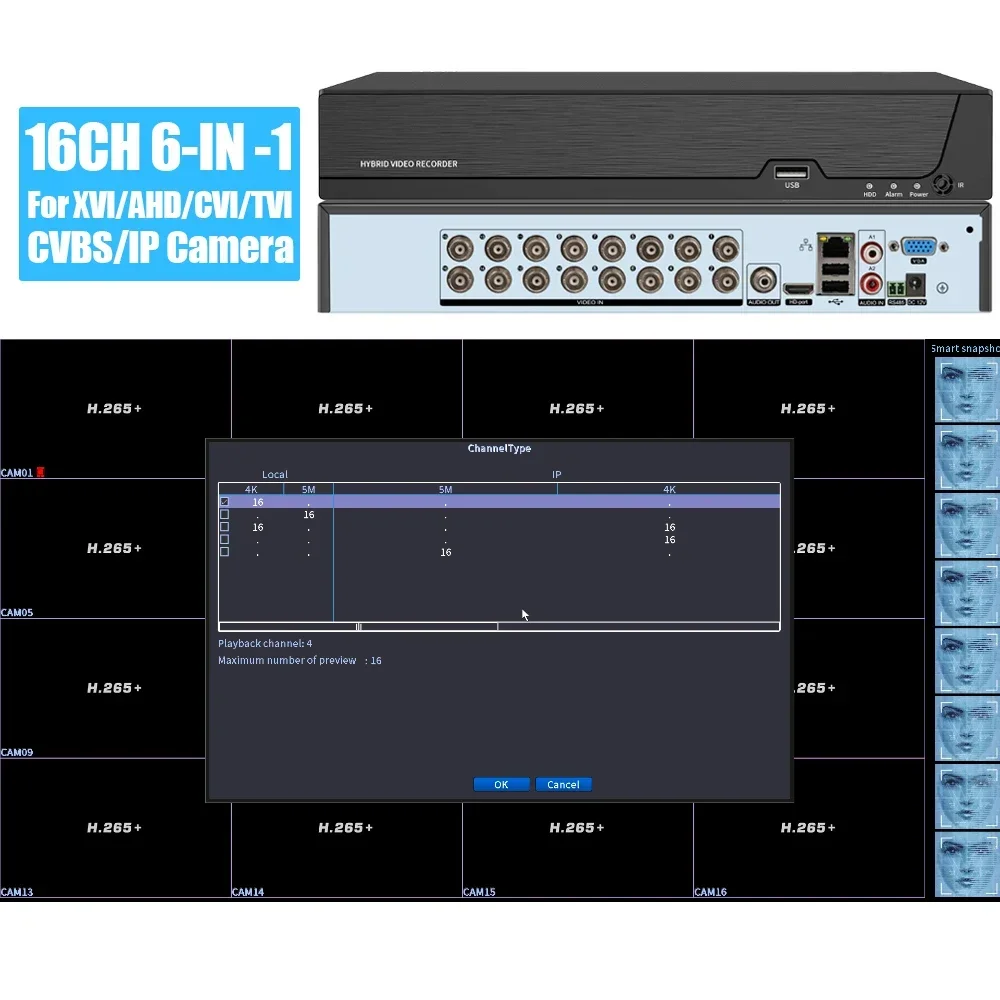Image resolution: width=1000 pixels, height=1000 pixels.
Task: Click the red recording icon beside CAM01
Action: pyautogui.click(x=40, y=472)
